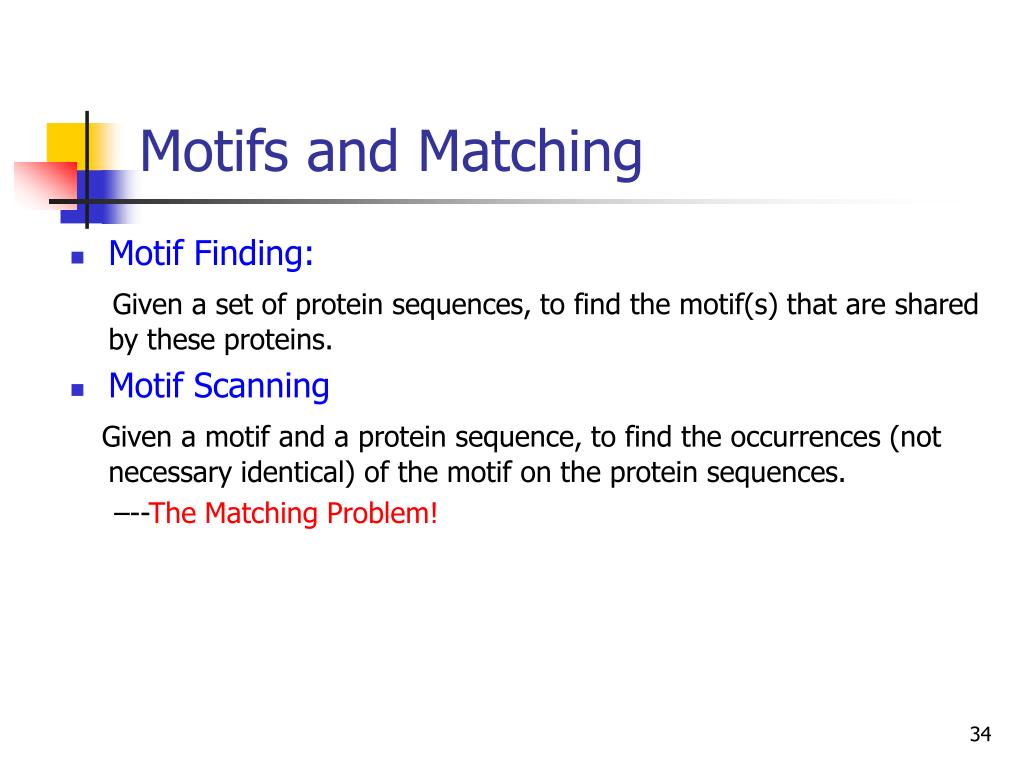Click the blue square beside title
The width and height of the screenshot is (1024, 768).
click(x=98, y=197)
